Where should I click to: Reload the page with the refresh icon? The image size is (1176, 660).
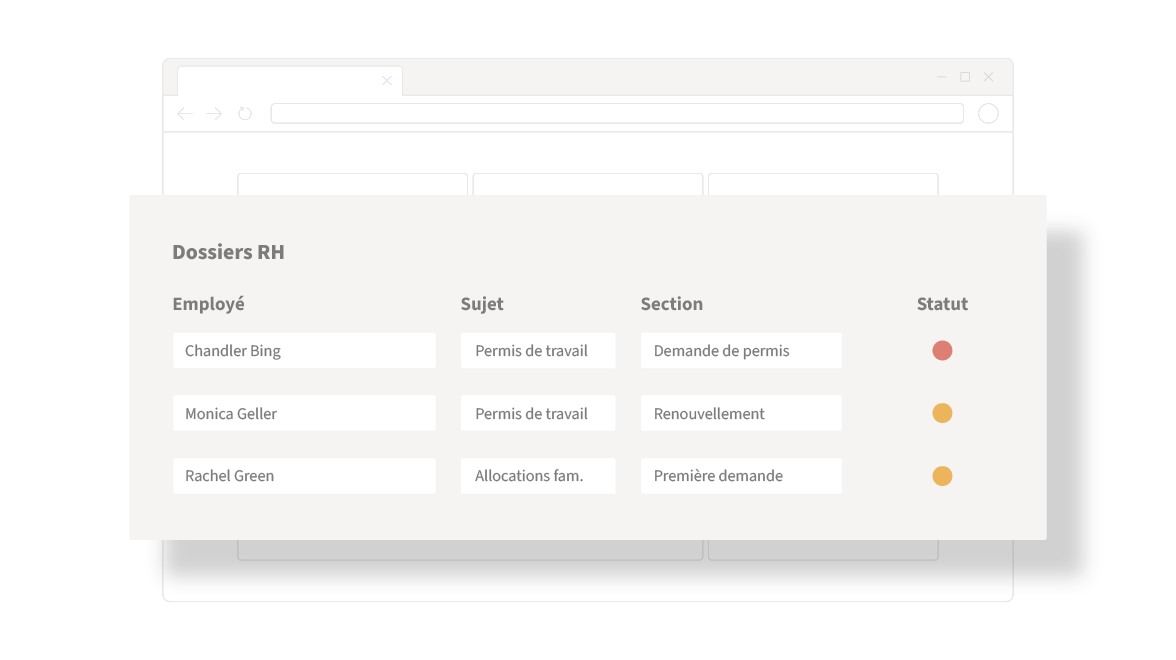click(244, 113)
